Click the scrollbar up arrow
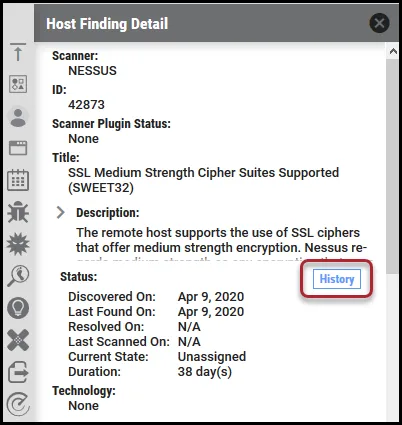Screen dimensions: 402x425 click(393, 51)
